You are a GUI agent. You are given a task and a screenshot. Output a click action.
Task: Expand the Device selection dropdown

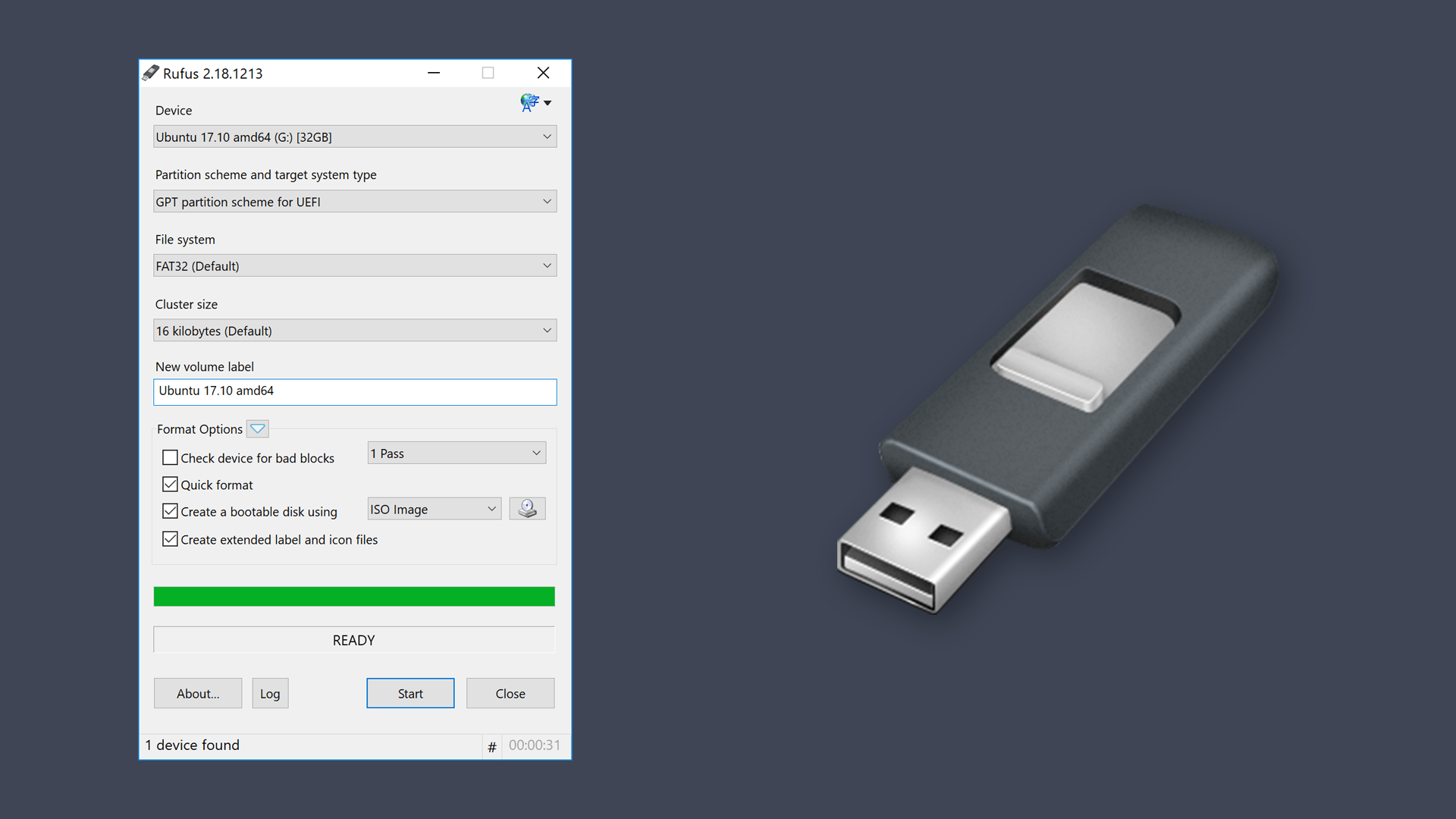point(546,137)
